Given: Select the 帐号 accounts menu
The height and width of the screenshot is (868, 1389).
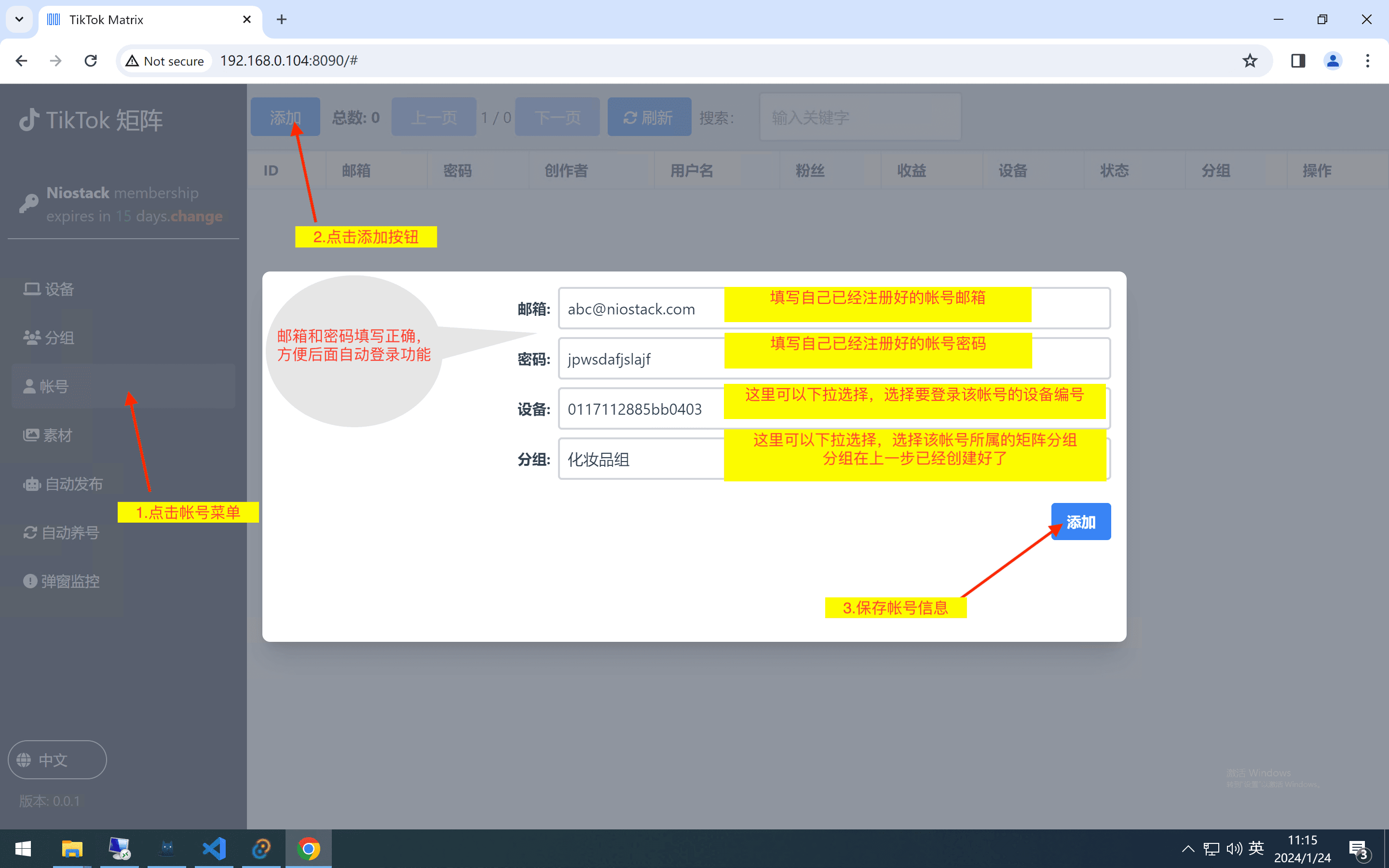Looking at the screenshot, I should click(x=123, y=386).
